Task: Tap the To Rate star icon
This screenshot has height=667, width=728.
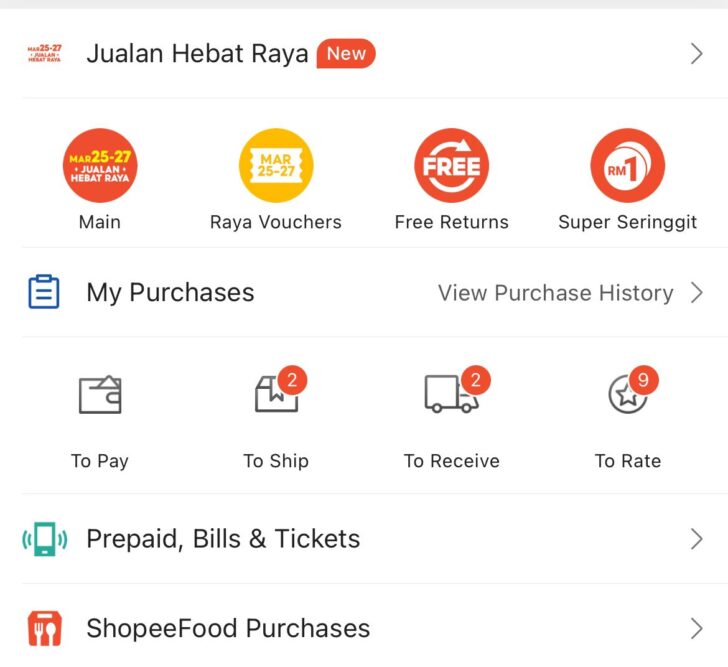Action: pos(627,395)
